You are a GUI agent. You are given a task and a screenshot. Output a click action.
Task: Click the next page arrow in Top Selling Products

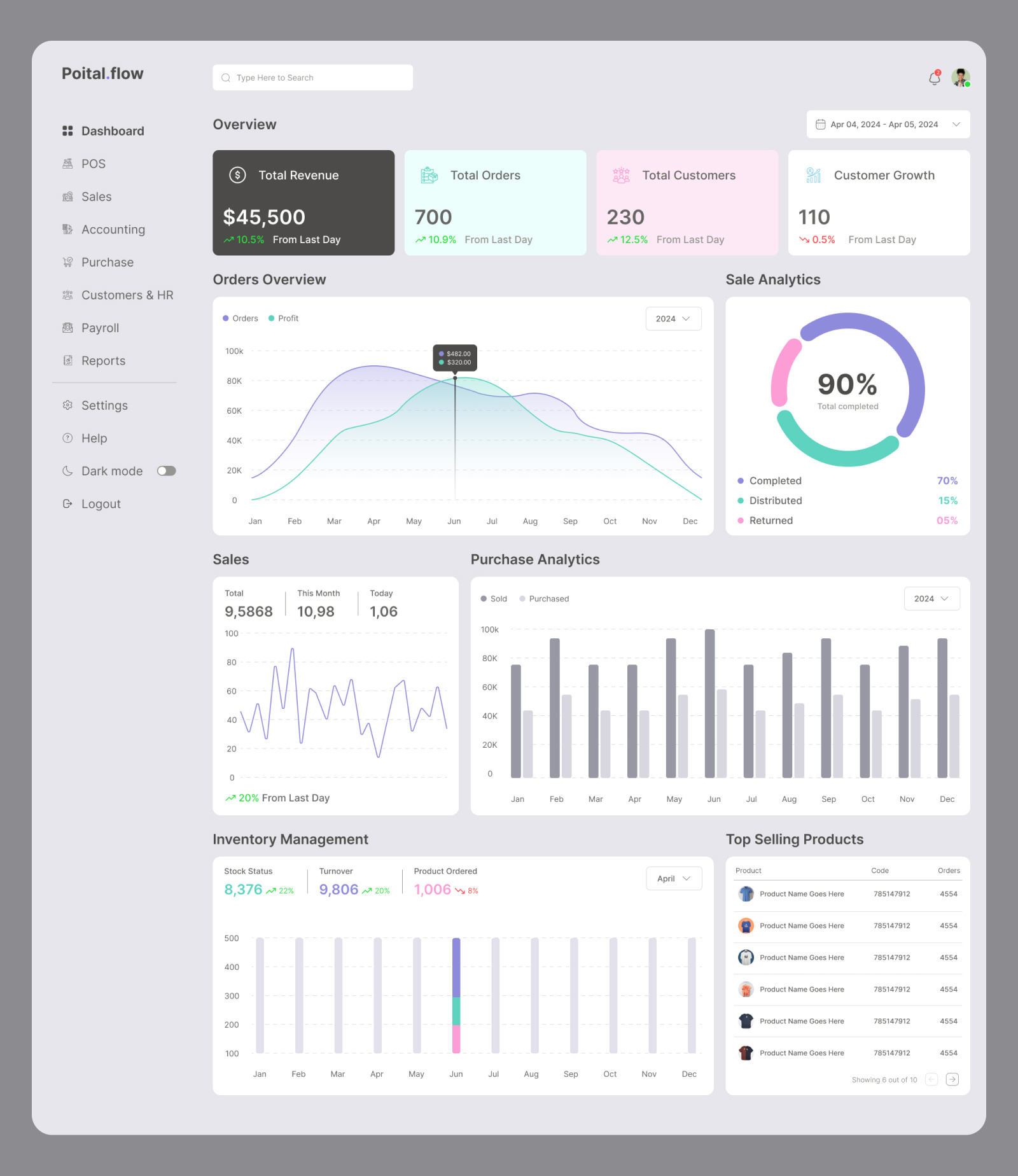coord(952,1079)
